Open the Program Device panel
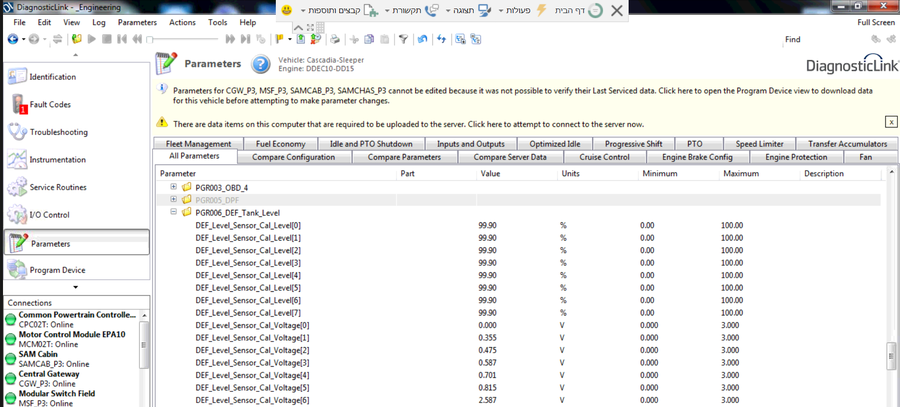 pyautogui.click(x=76, y=270)
